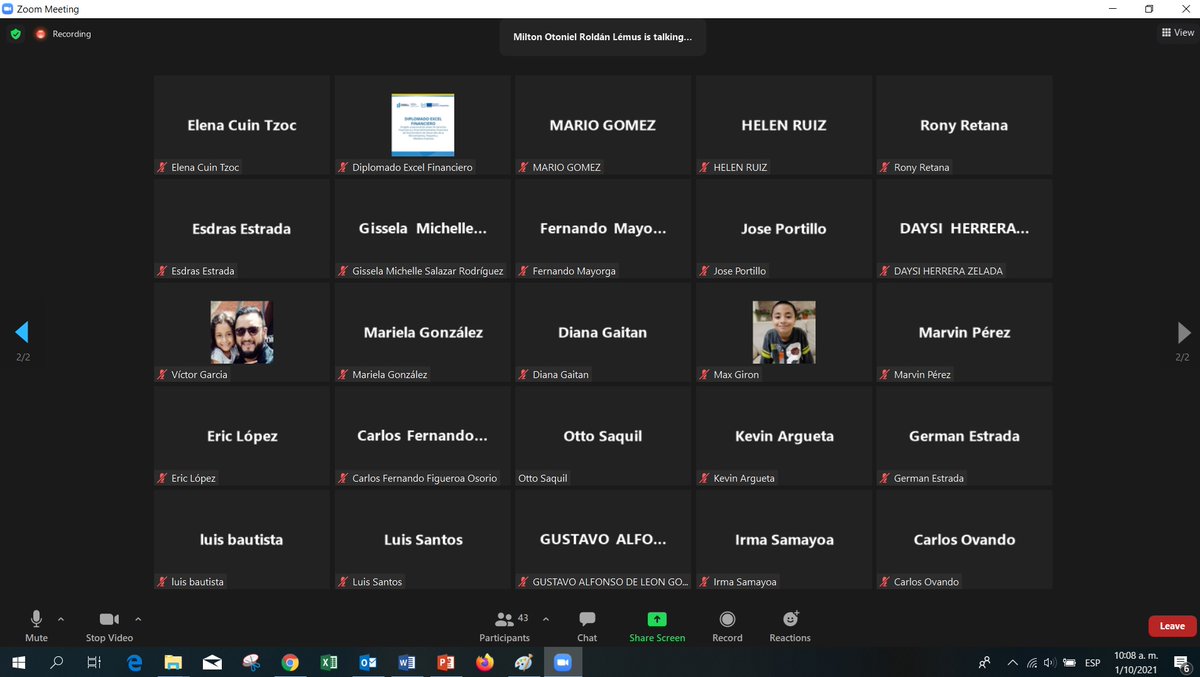Select Víctor García's profile photo

(241, 332)
